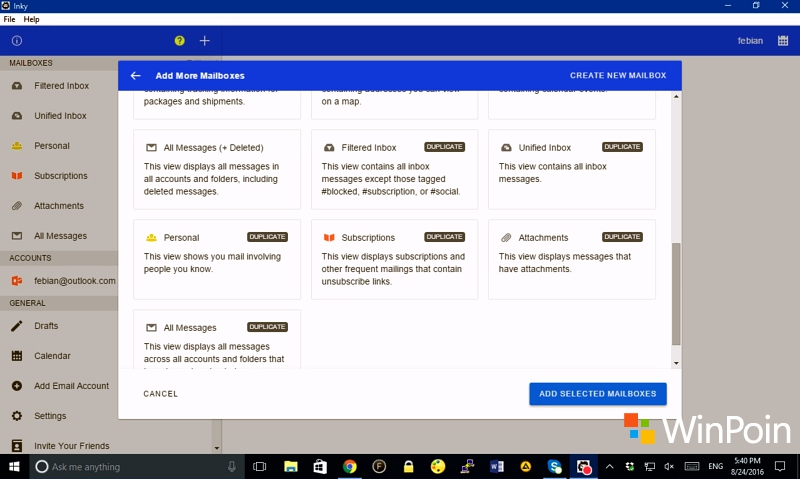Screen dimensions: 800x479
Task: Select the All Messages (+ Deleted) mailbox card
Action: click(x=216, y=168)
